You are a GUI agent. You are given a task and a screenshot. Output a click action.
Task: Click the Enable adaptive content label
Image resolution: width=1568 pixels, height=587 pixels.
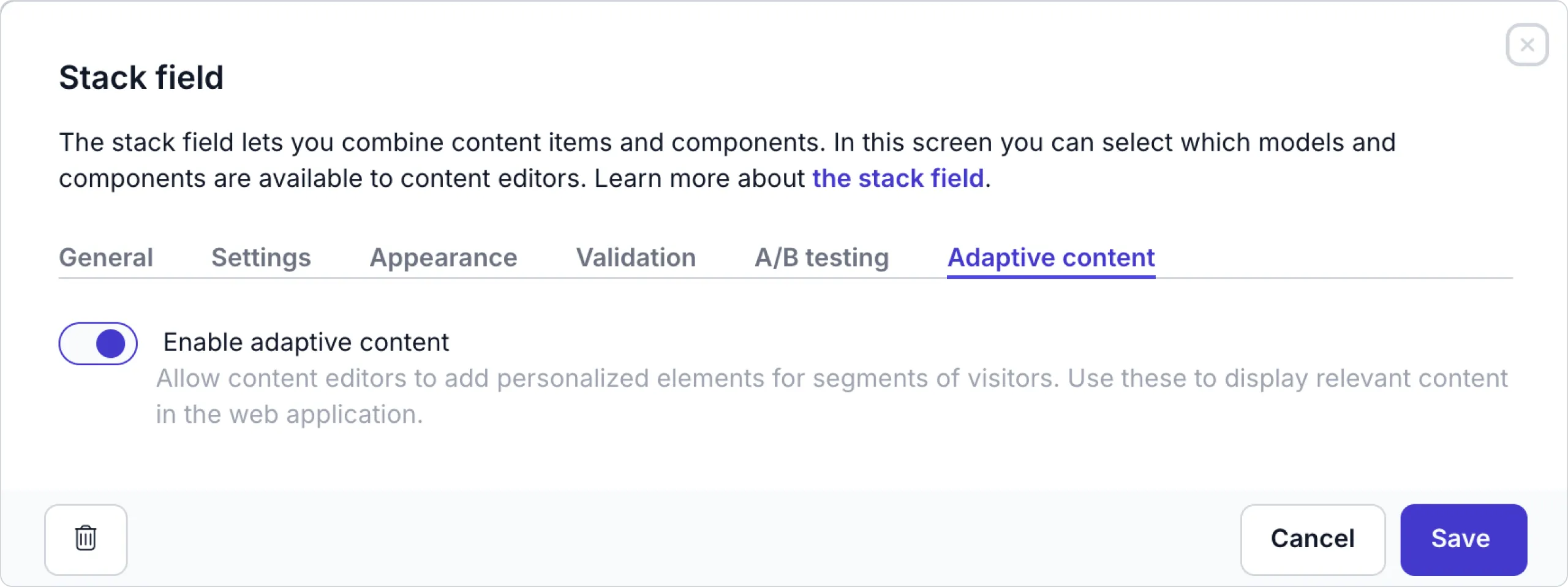pyautogui.click(x=306, y=342)
